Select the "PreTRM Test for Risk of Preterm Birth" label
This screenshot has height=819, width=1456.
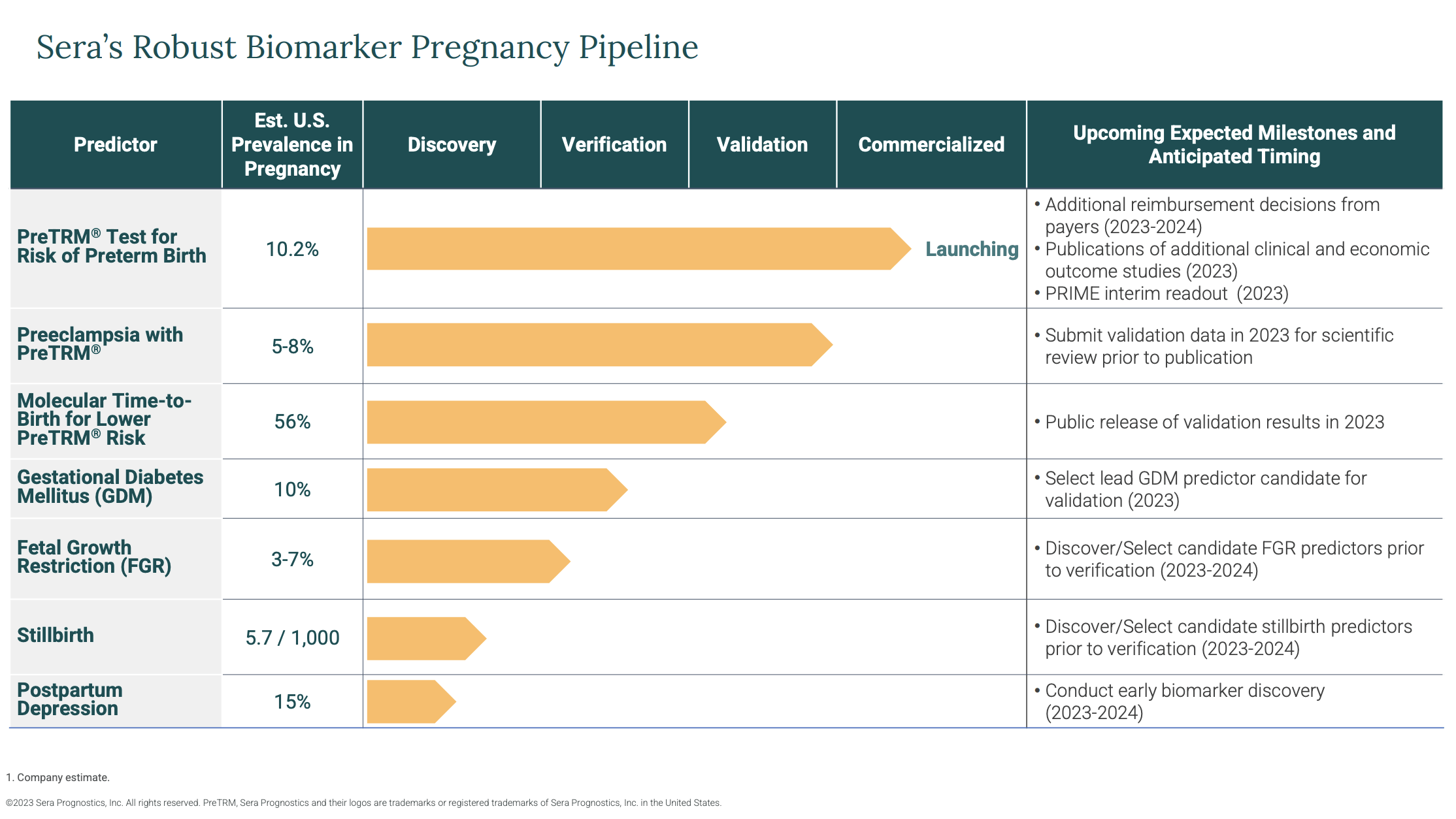point(111,246)
